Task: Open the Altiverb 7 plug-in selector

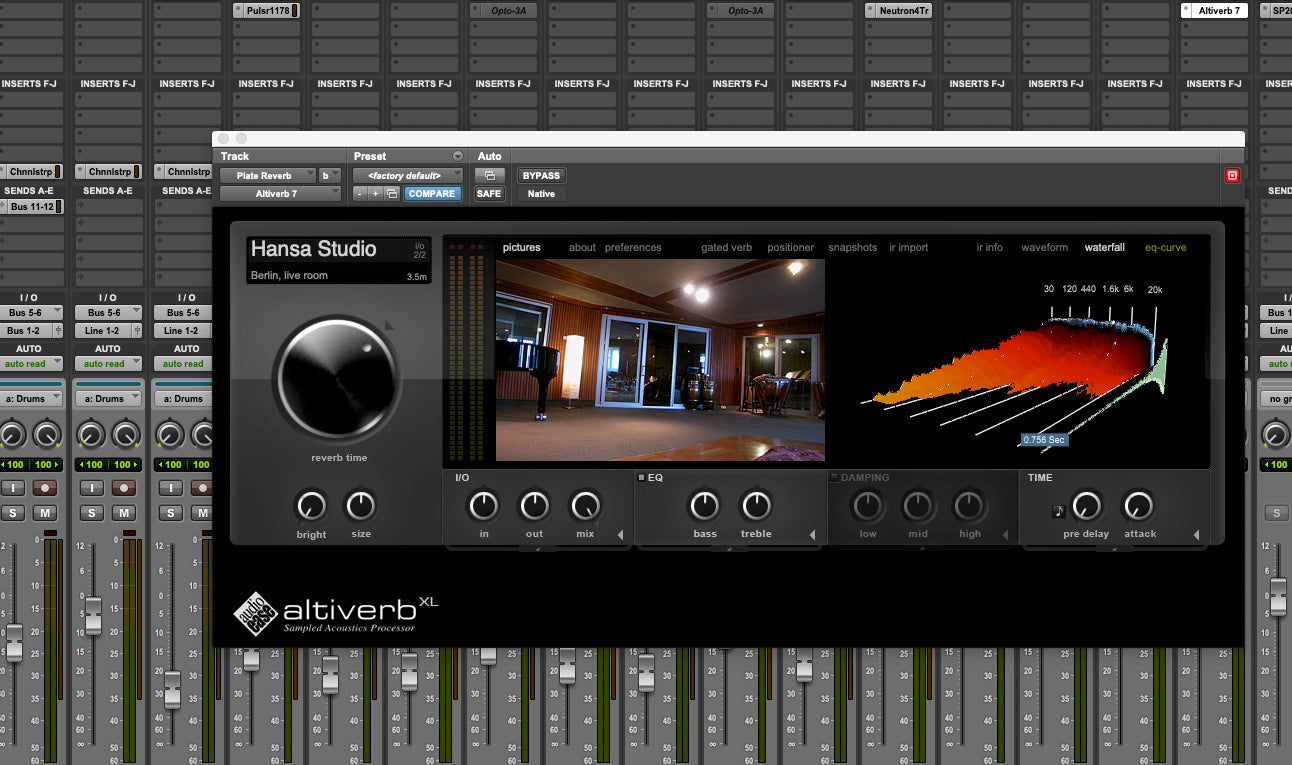Action: 281,193
